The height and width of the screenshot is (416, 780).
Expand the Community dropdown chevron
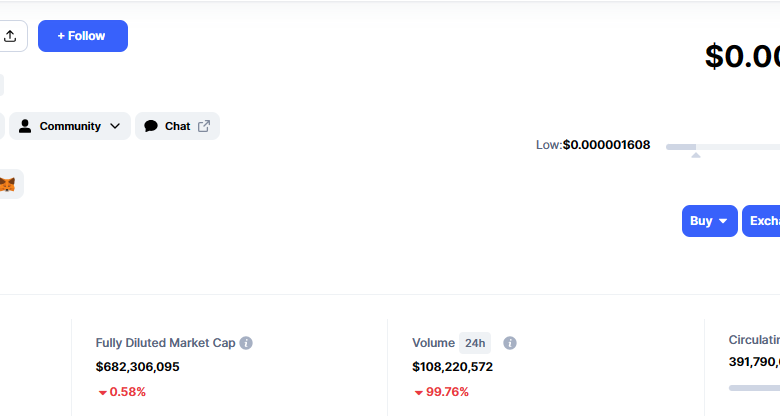[x=115, y=126]
